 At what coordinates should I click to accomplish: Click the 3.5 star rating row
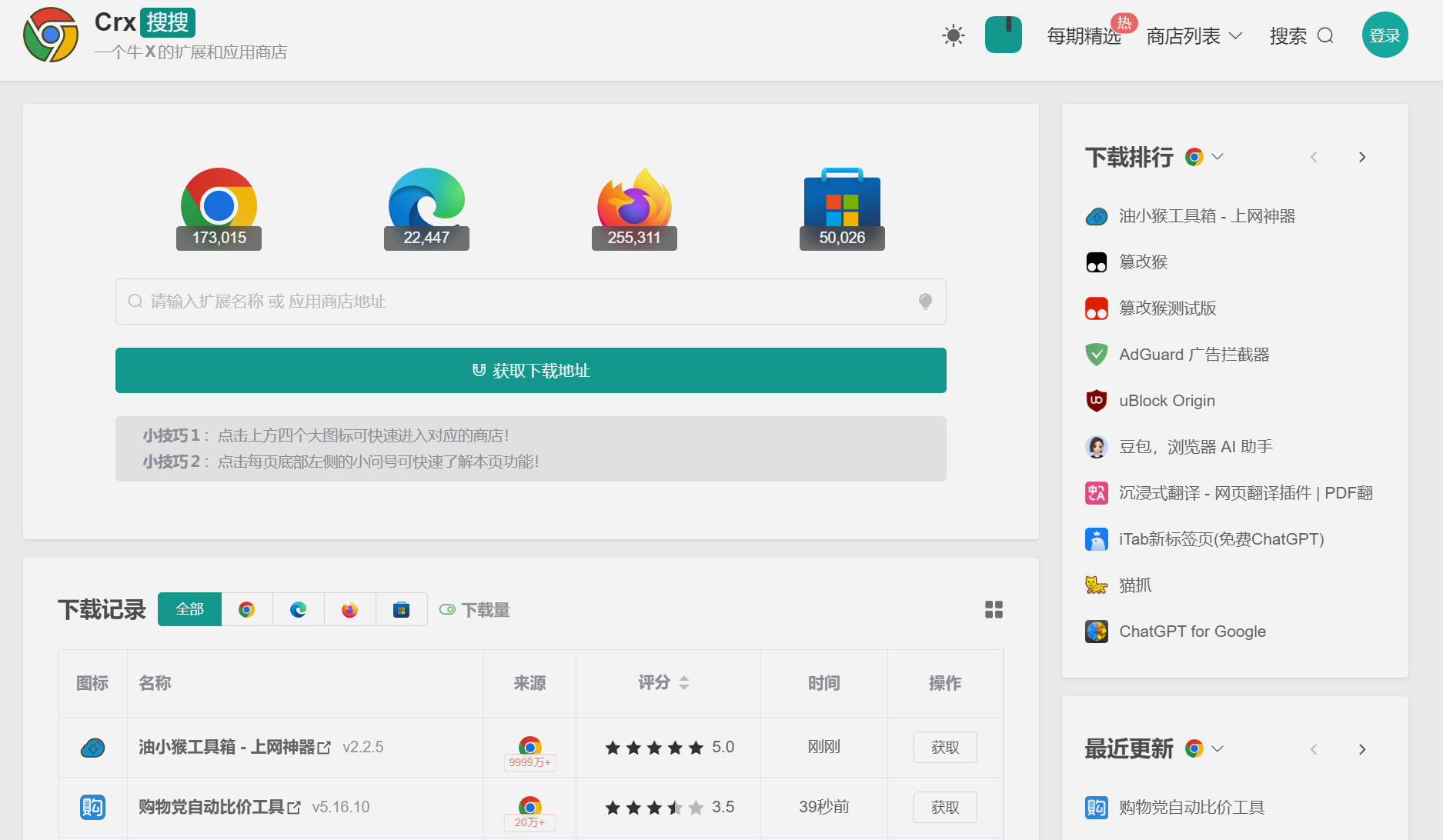tap(669, 807)
